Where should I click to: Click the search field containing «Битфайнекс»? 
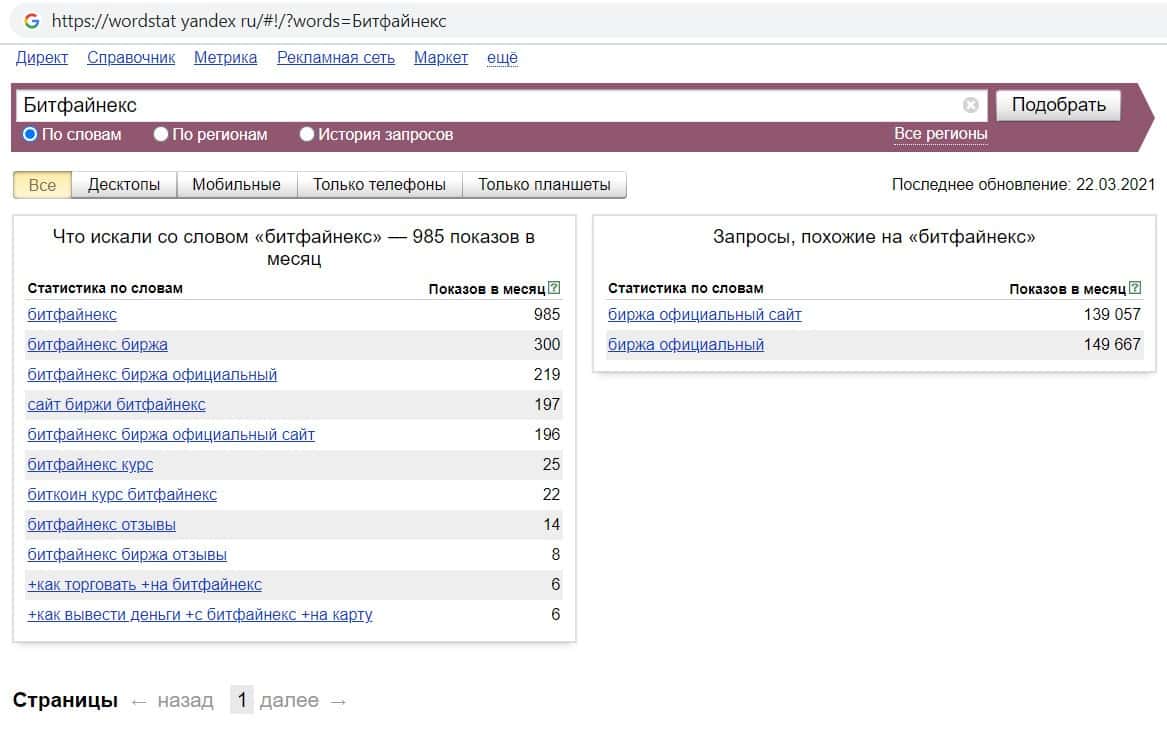[x=480, y=105]
